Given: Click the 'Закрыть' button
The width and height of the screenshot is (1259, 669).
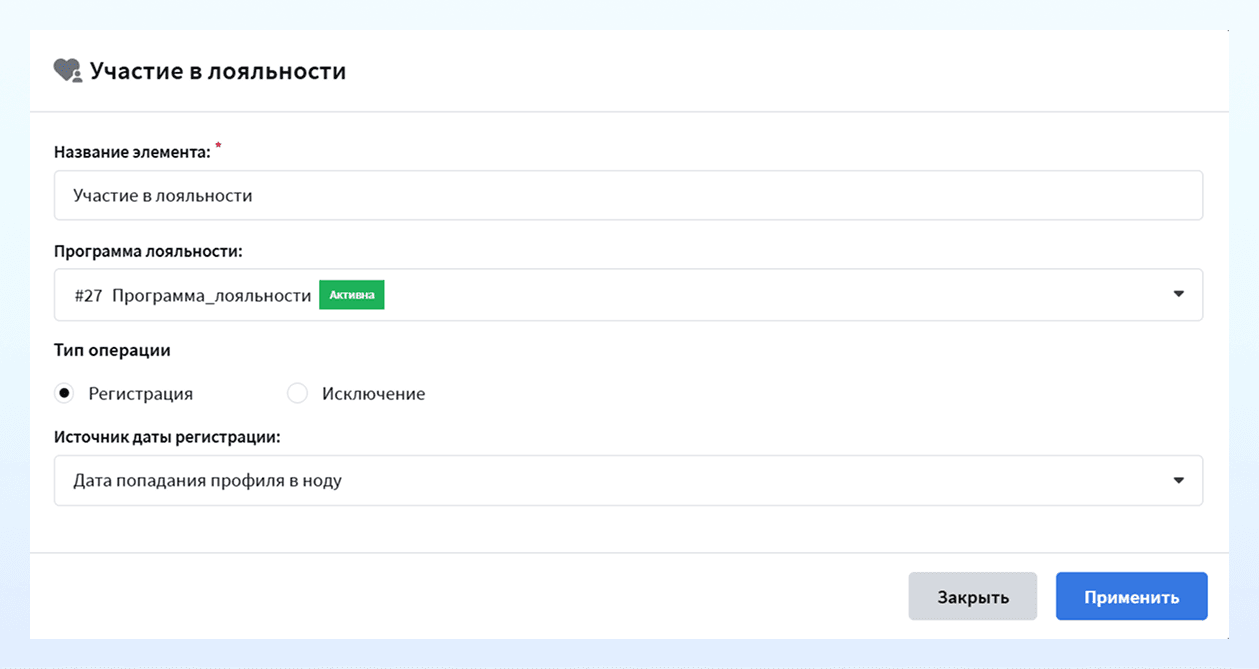Looking at the screenshot, I should pyautogui.click(x=973, y=597).
